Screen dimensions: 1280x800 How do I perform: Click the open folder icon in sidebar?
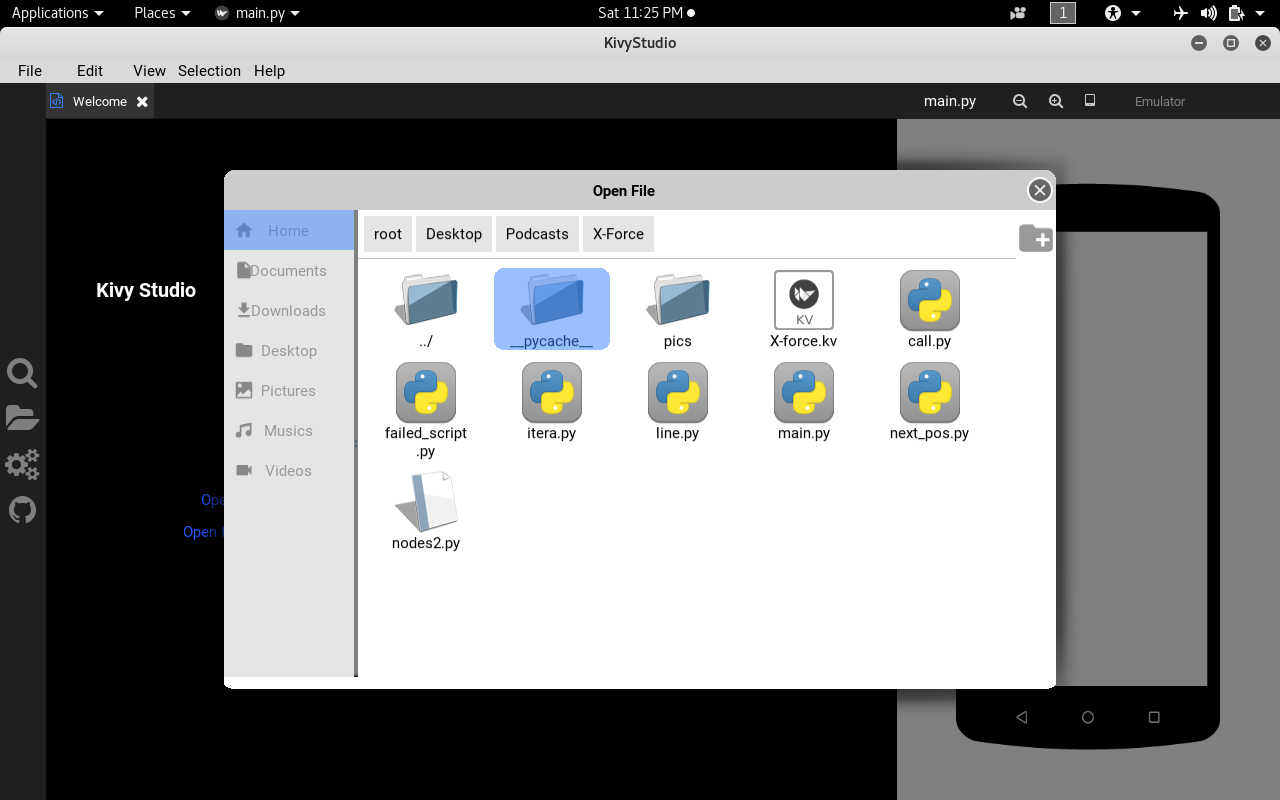(x=22, y=418)
